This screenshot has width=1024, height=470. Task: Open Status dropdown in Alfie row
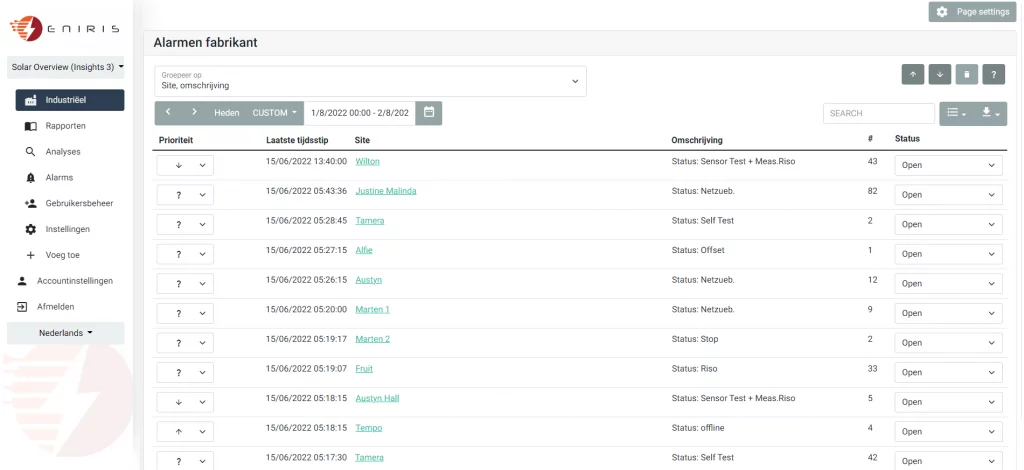click(x=948, y=254)
